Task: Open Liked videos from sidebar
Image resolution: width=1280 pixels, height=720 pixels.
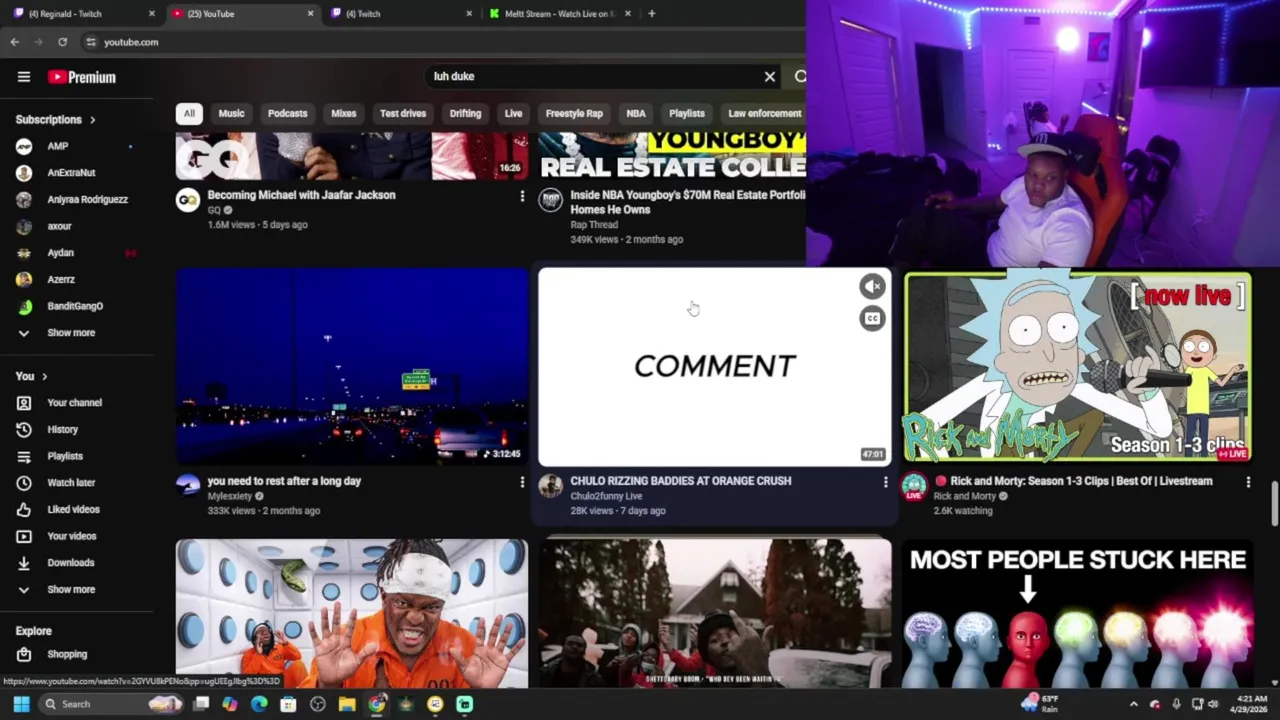Action: pos(75,509)
